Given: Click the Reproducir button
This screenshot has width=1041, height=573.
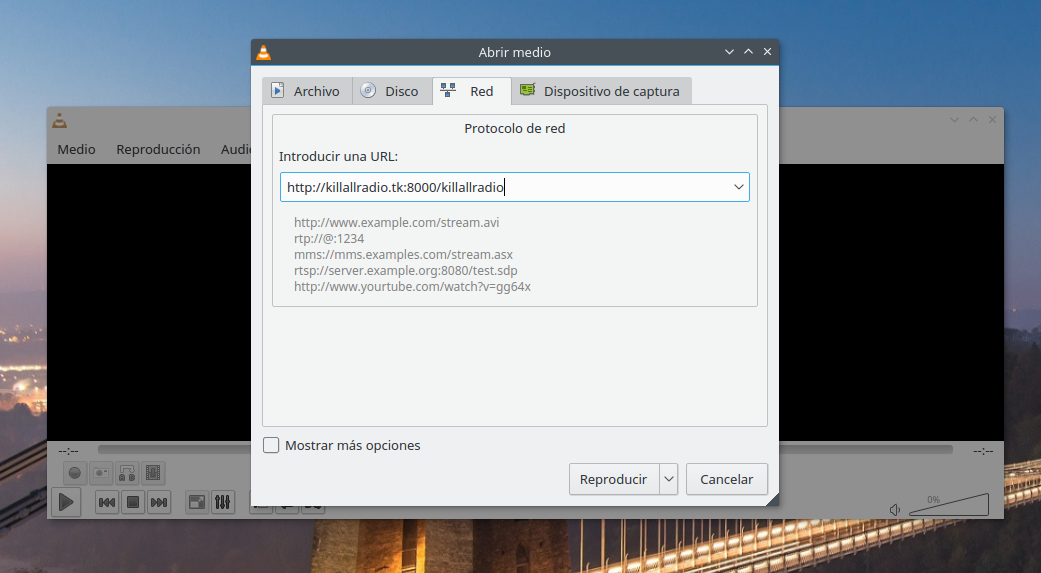Looking at the screenshot, I should pos(614,479).
